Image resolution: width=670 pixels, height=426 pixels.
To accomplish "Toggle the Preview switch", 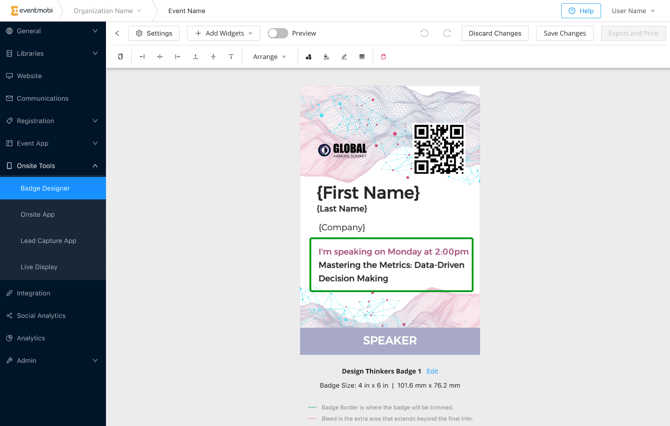I will pos(278,33).
